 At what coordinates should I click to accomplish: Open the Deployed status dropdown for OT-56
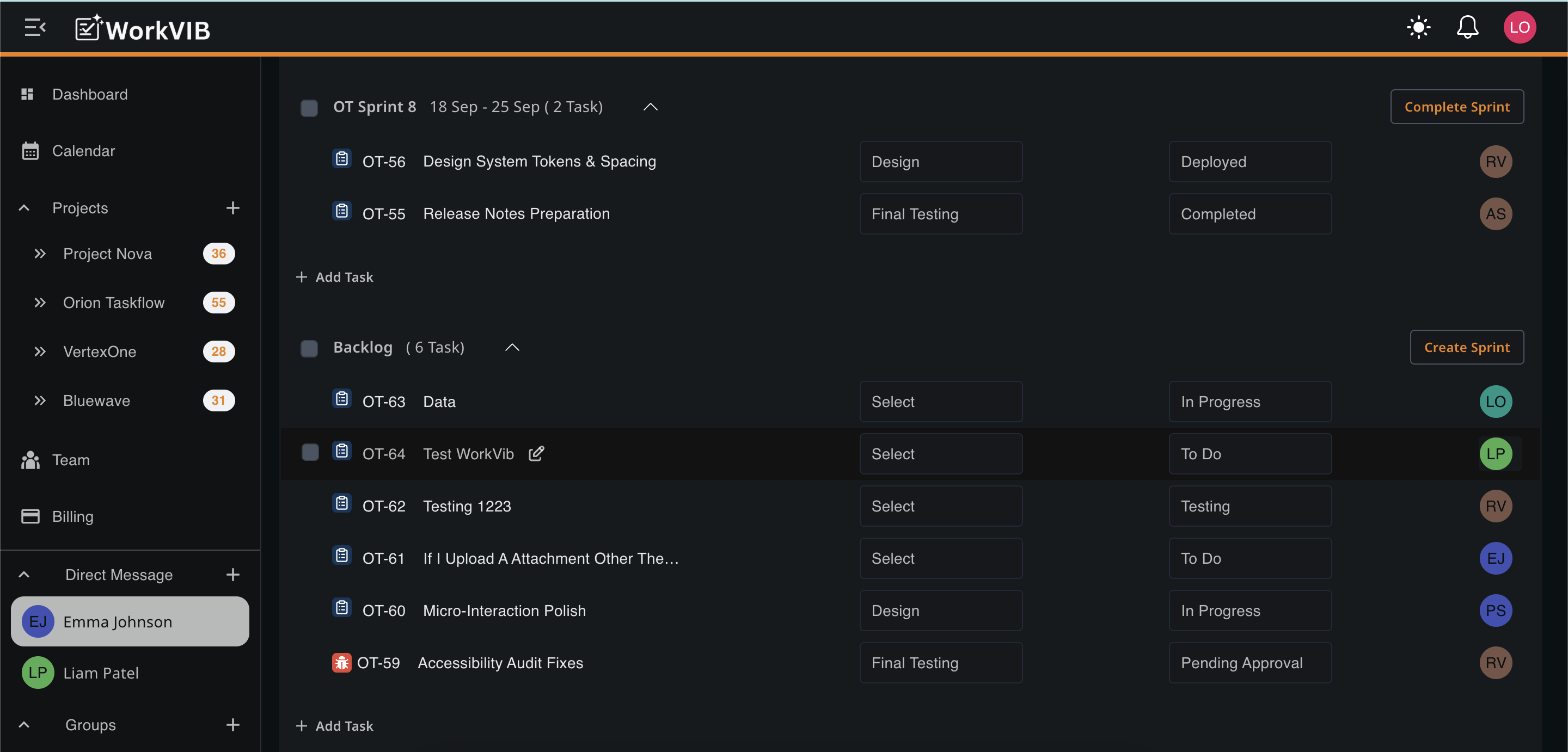[x=1249, y=162]
